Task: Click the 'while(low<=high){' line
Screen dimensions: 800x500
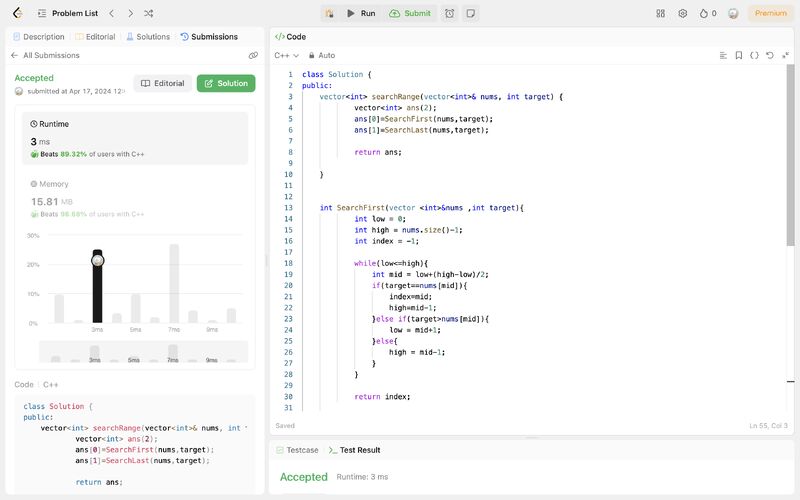Action: click(x=391, y=263)
